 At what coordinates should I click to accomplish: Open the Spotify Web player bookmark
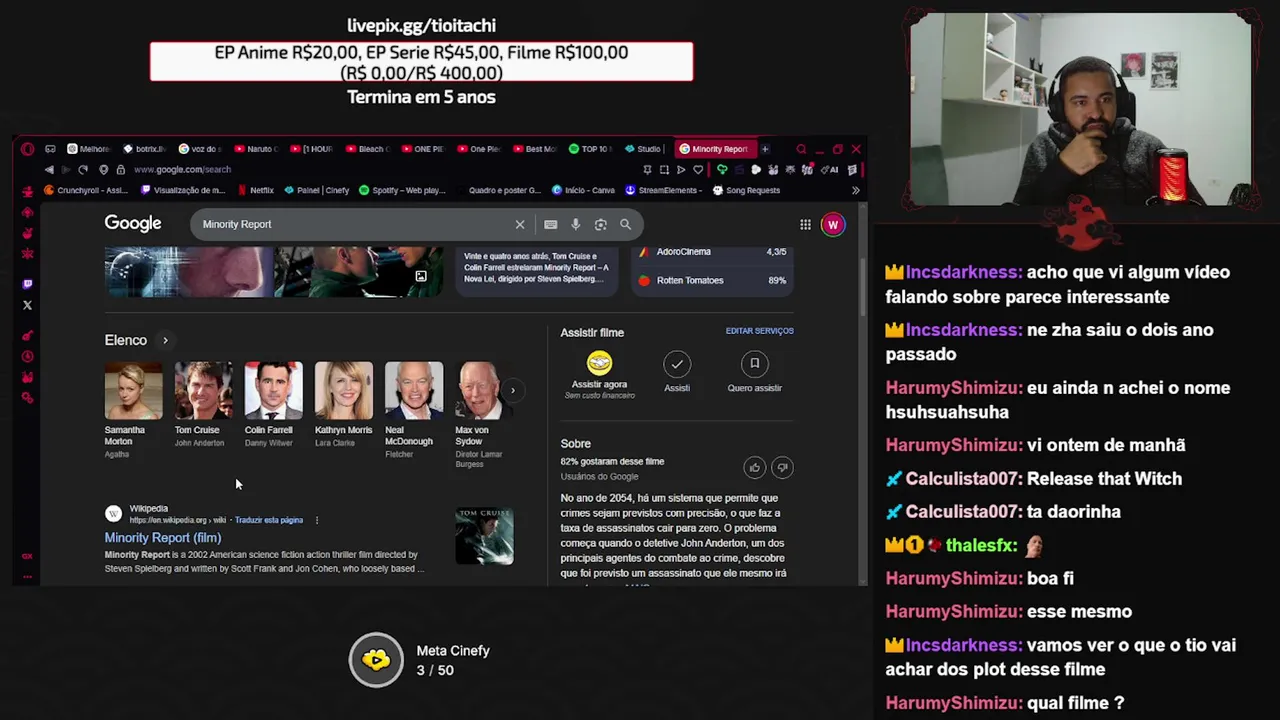coord(402,190)
